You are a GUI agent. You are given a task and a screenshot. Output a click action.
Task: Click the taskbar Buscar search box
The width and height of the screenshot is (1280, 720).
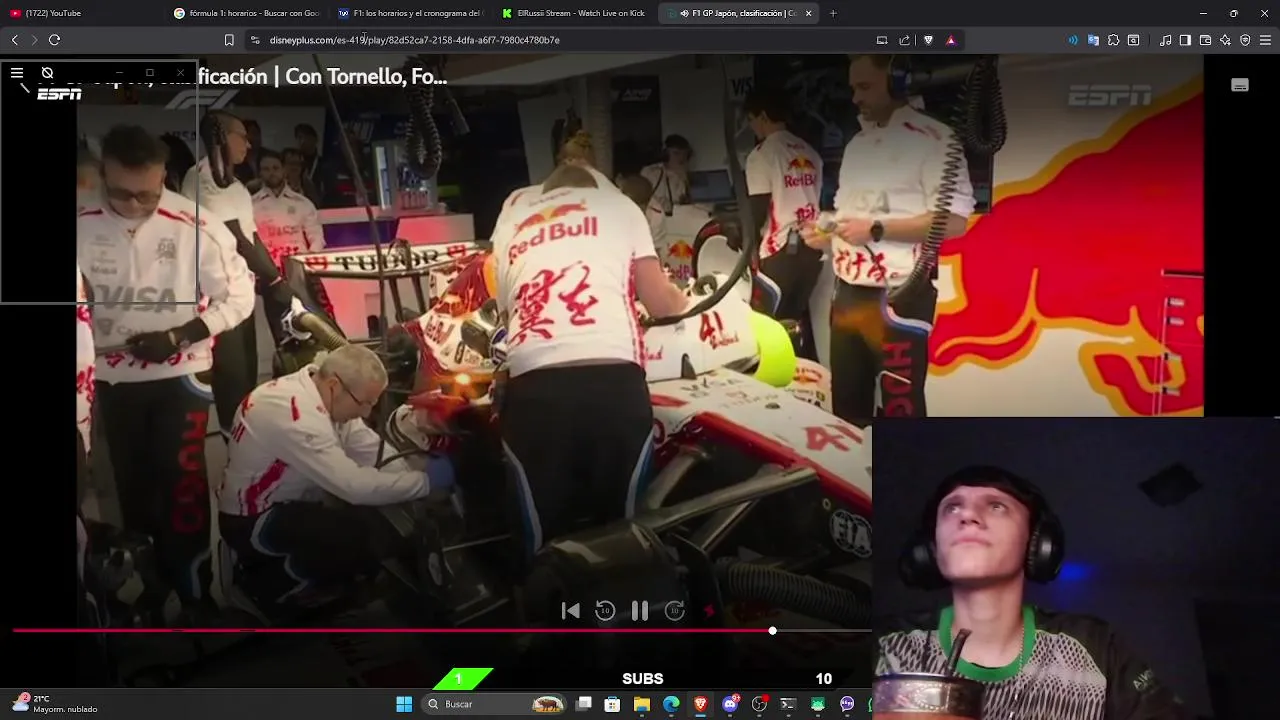[x=494, y=704]
